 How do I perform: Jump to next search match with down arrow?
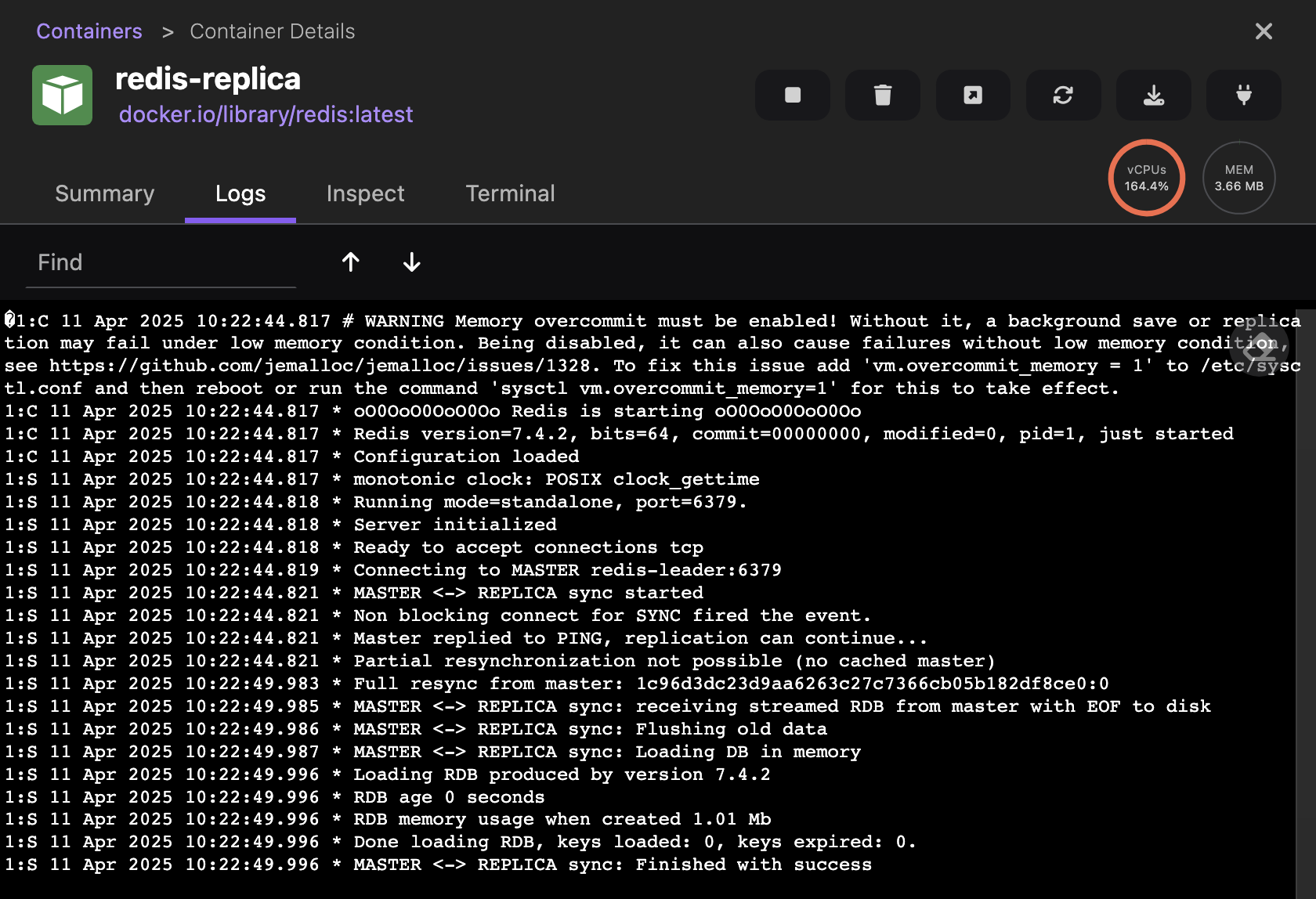tap(411, 262)
